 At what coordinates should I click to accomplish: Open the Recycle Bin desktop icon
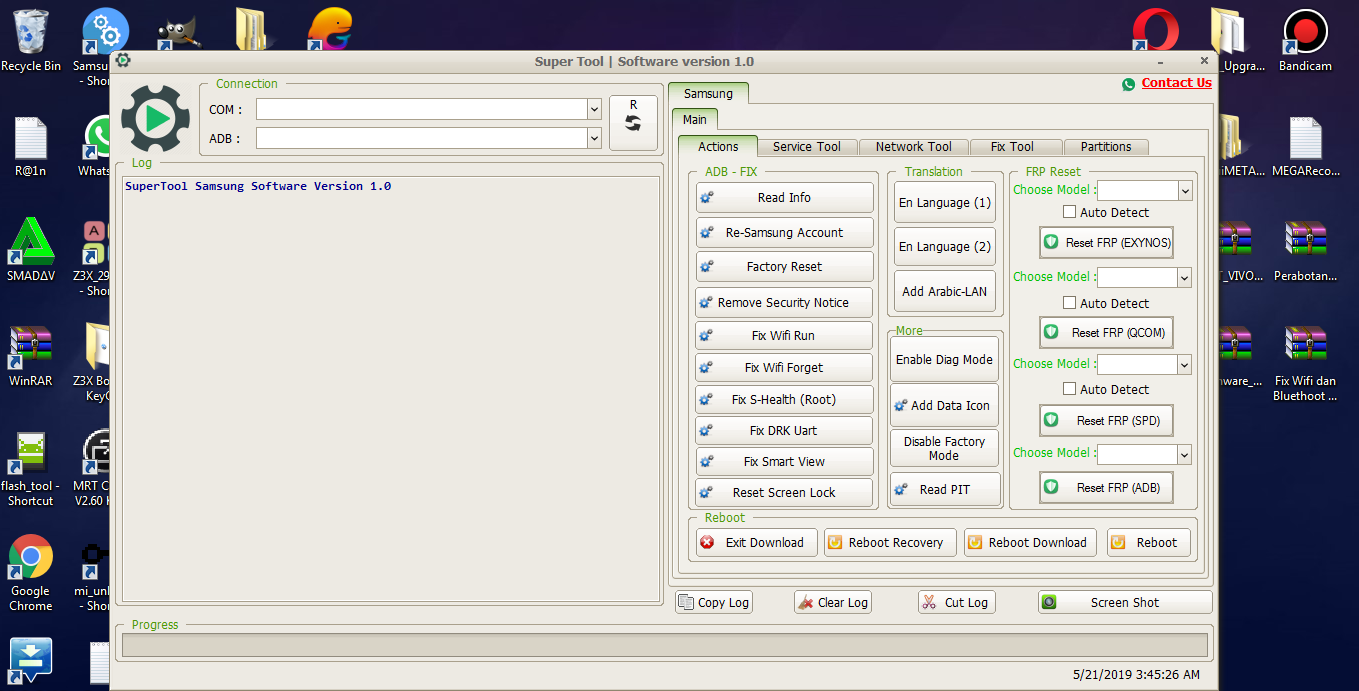point(31,41)
